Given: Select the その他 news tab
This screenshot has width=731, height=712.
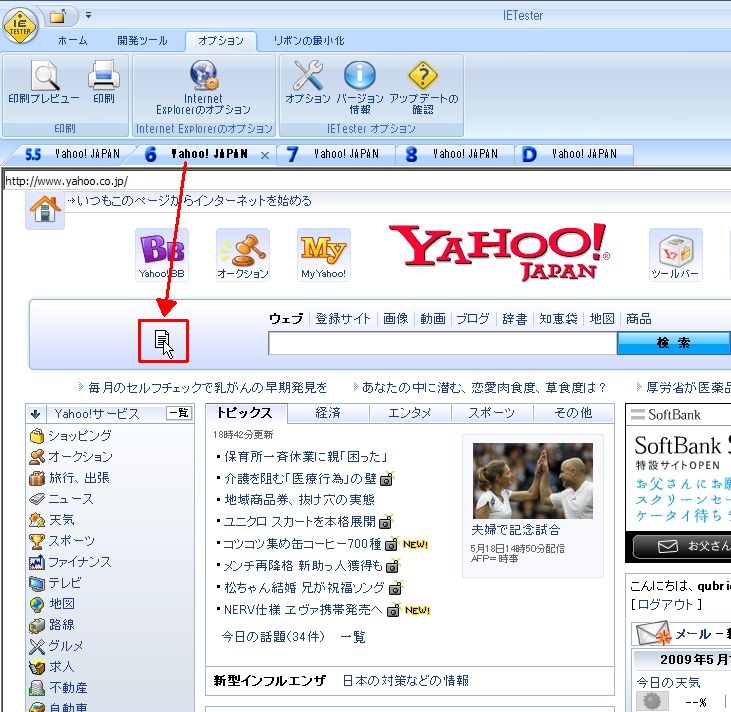Looking at the screenshot, I should (x=573, y=413).
